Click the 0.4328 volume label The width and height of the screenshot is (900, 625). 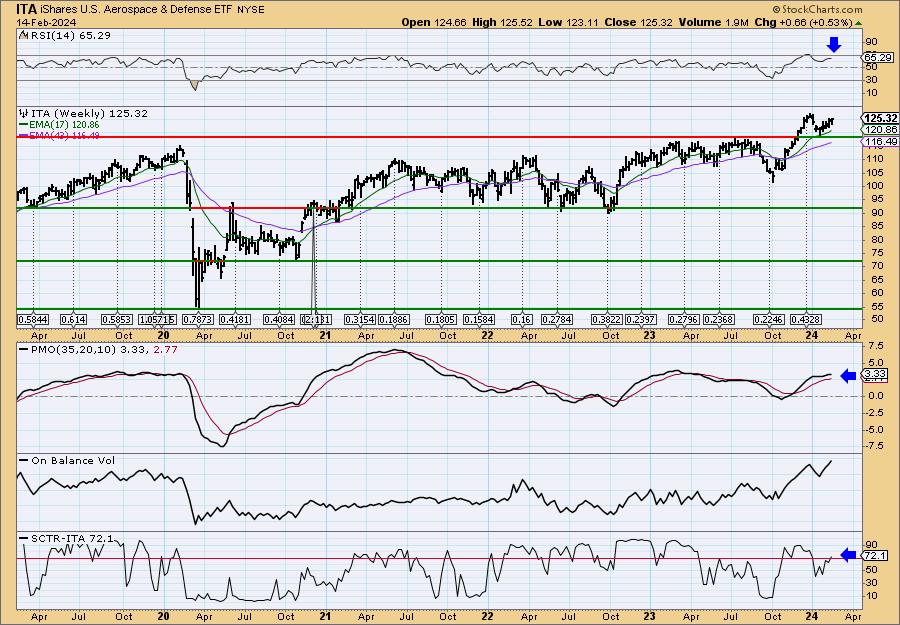point(806,319)
